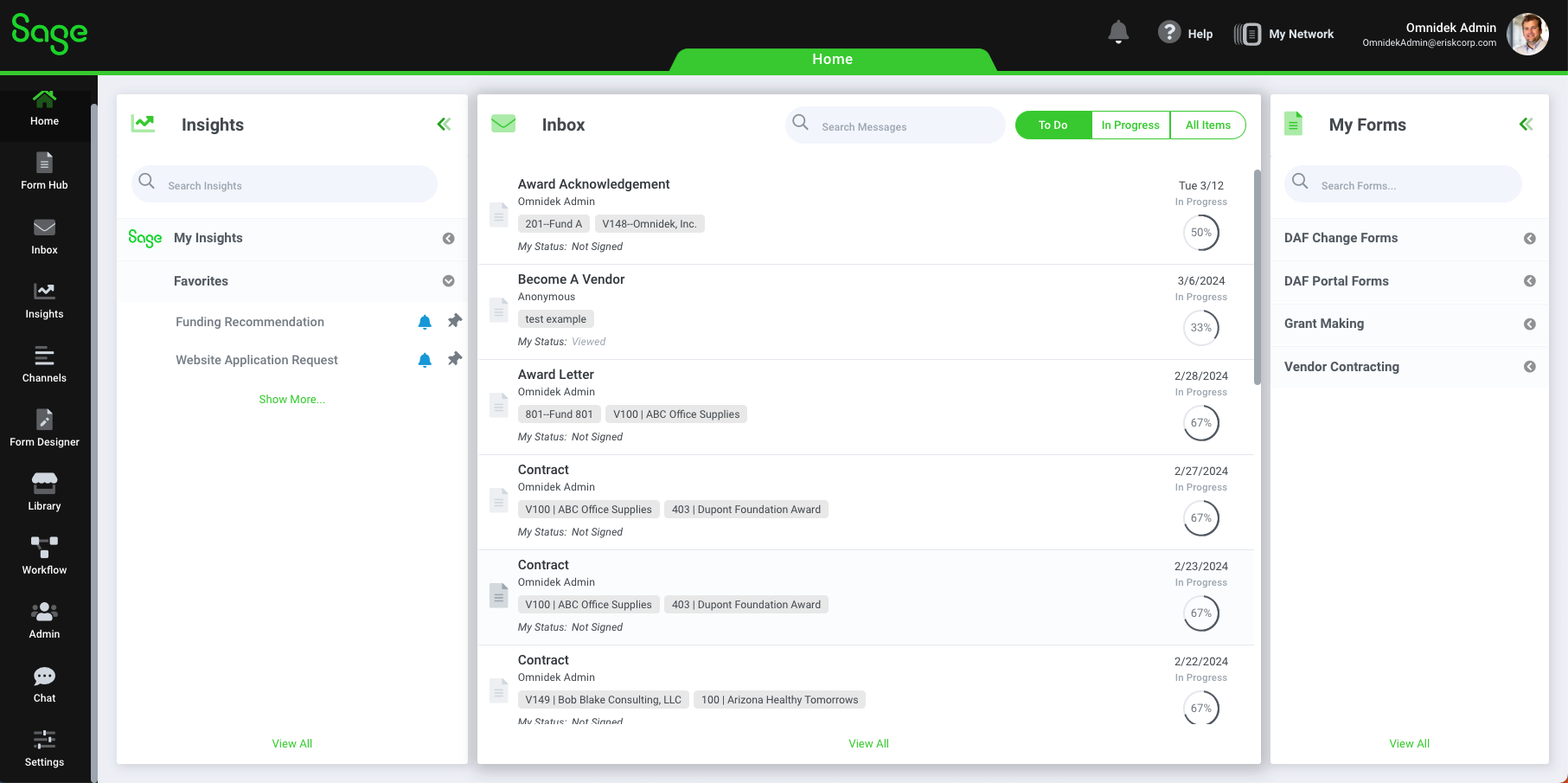Image resolution: width=1568 pixels, height=783 pixels.
Task: Expand the My Insights section
Action: 448,239
